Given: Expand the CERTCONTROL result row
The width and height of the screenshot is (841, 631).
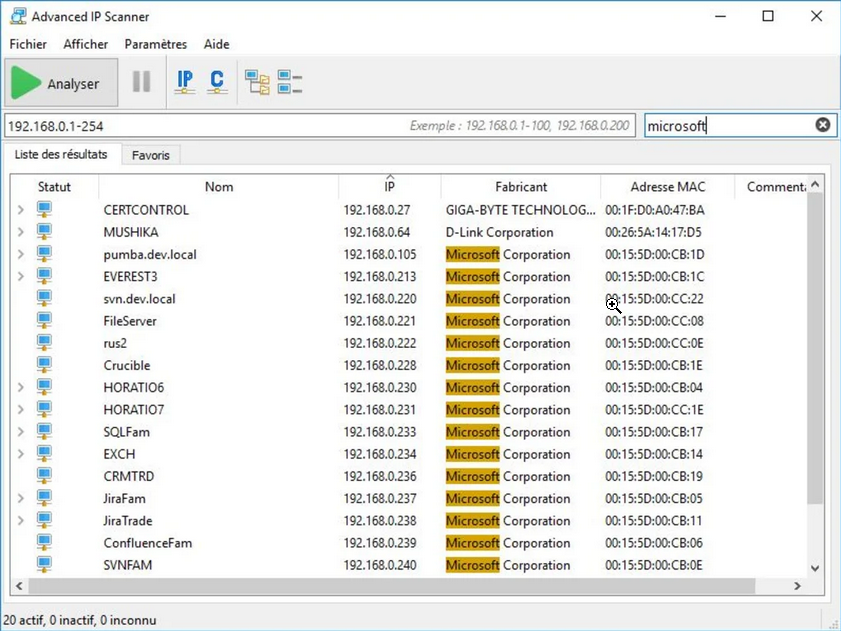Looking at the screenshot, I should point(20,210).
